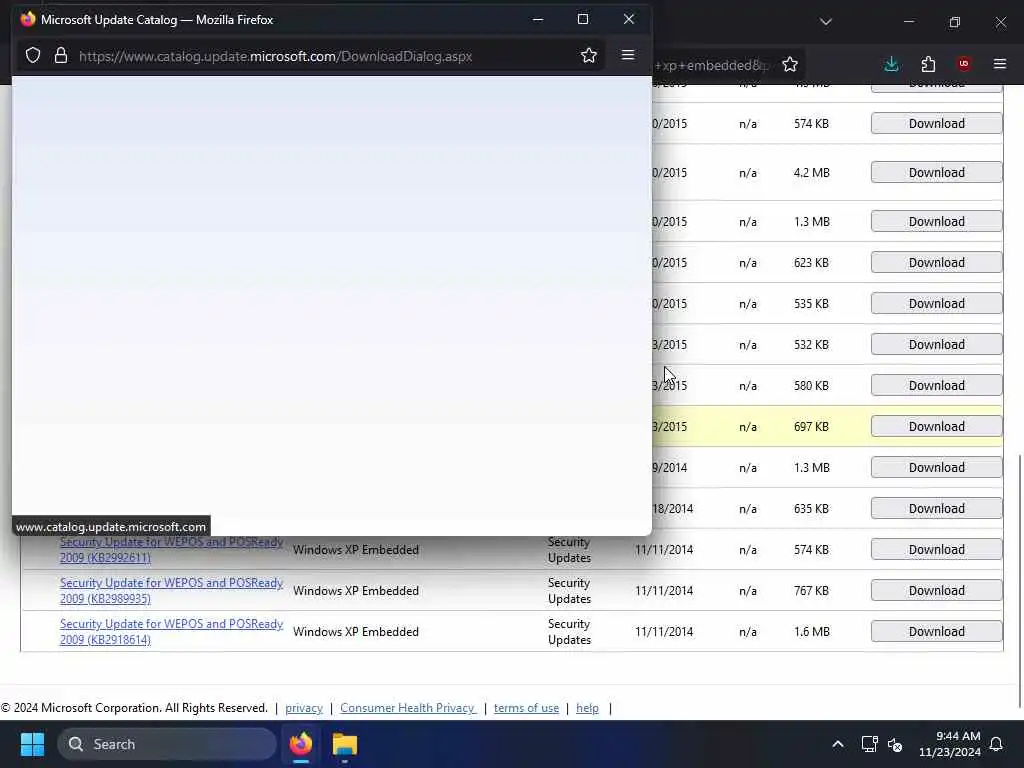1024x768 pixels.
Task: Bookmark the main window page star icon
Action: [790, 64]
